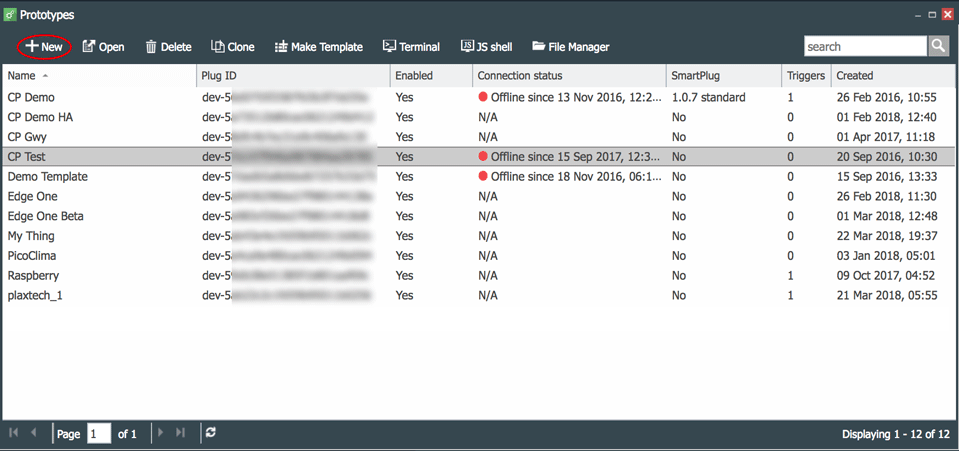
Task: Focus the search input field
Action: pyautogui.click(x=865, y=47)
